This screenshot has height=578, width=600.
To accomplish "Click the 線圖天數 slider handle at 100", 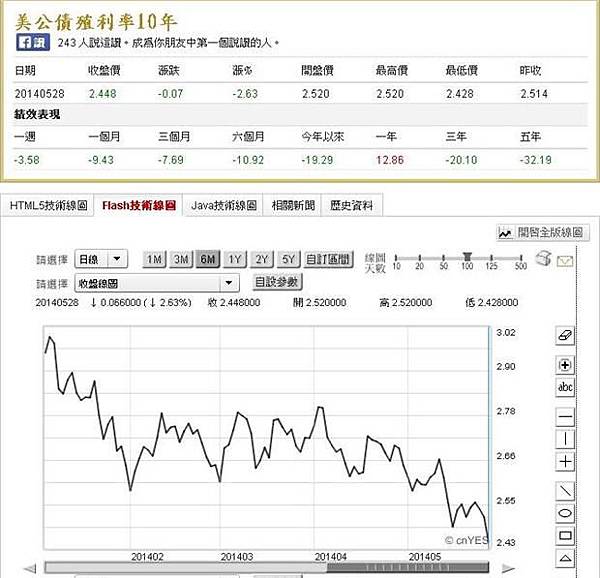I will click(x=467, y=257).
